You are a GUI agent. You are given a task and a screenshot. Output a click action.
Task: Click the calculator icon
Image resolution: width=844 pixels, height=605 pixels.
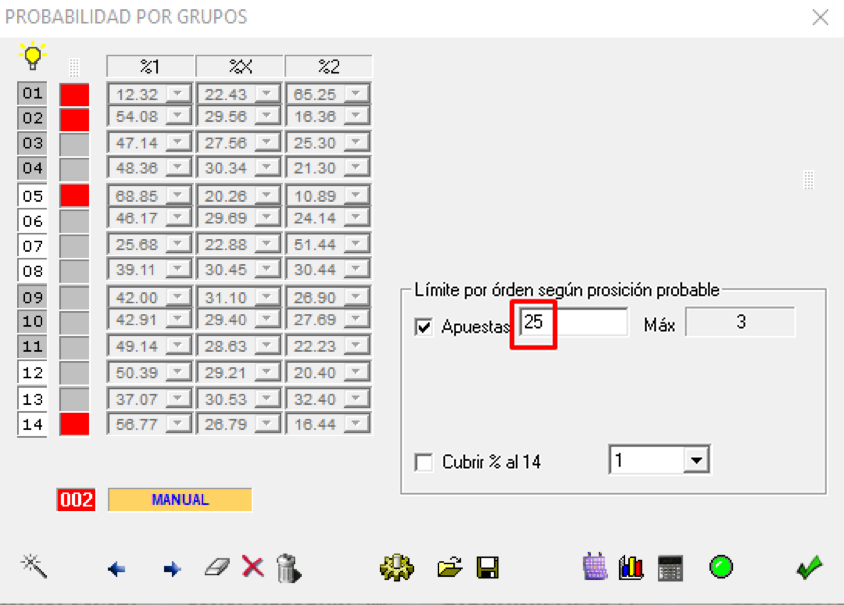(670, 568)
